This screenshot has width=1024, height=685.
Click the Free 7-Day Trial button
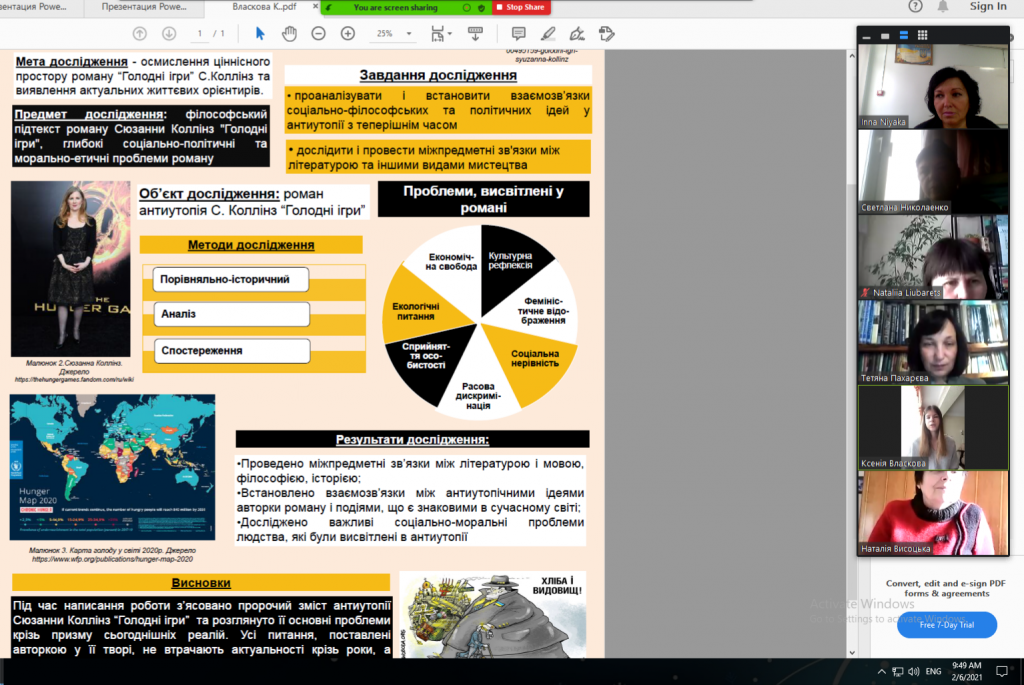click(947, 625)
